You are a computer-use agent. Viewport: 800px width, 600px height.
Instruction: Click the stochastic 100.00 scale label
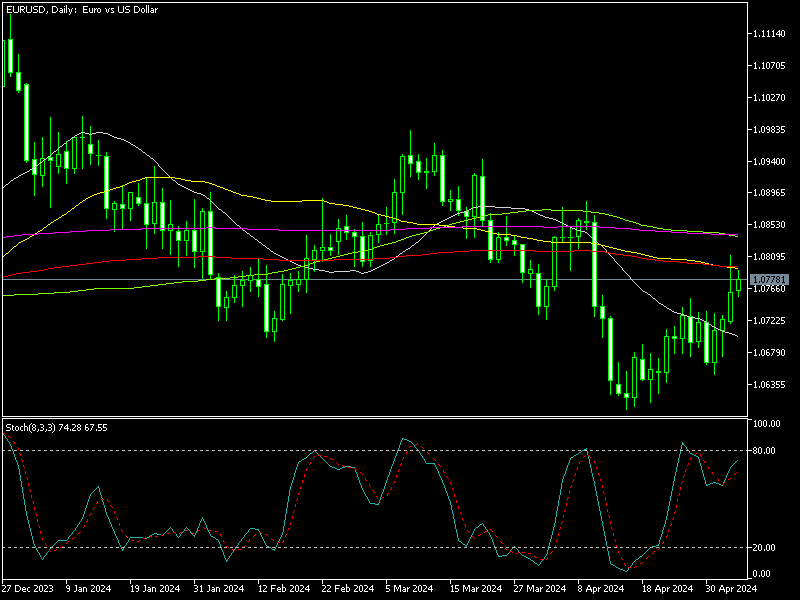point(767,424)
